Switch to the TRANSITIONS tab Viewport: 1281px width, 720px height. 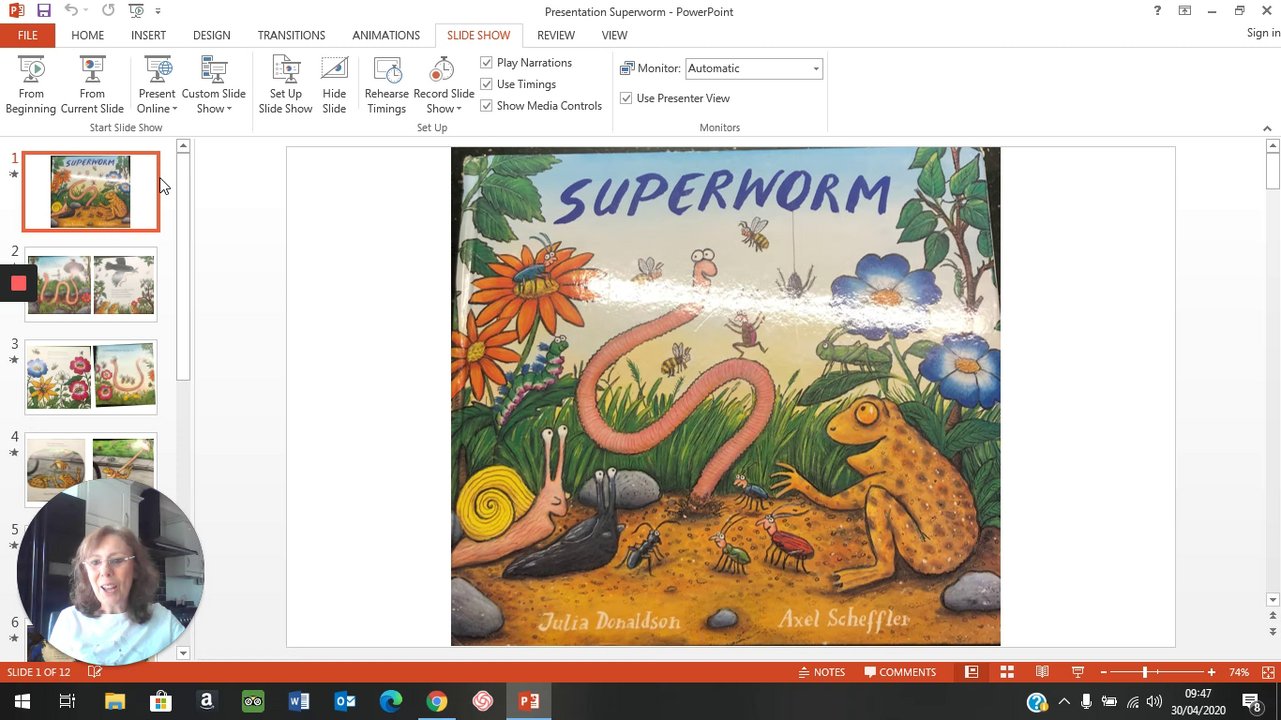[291, 35]
